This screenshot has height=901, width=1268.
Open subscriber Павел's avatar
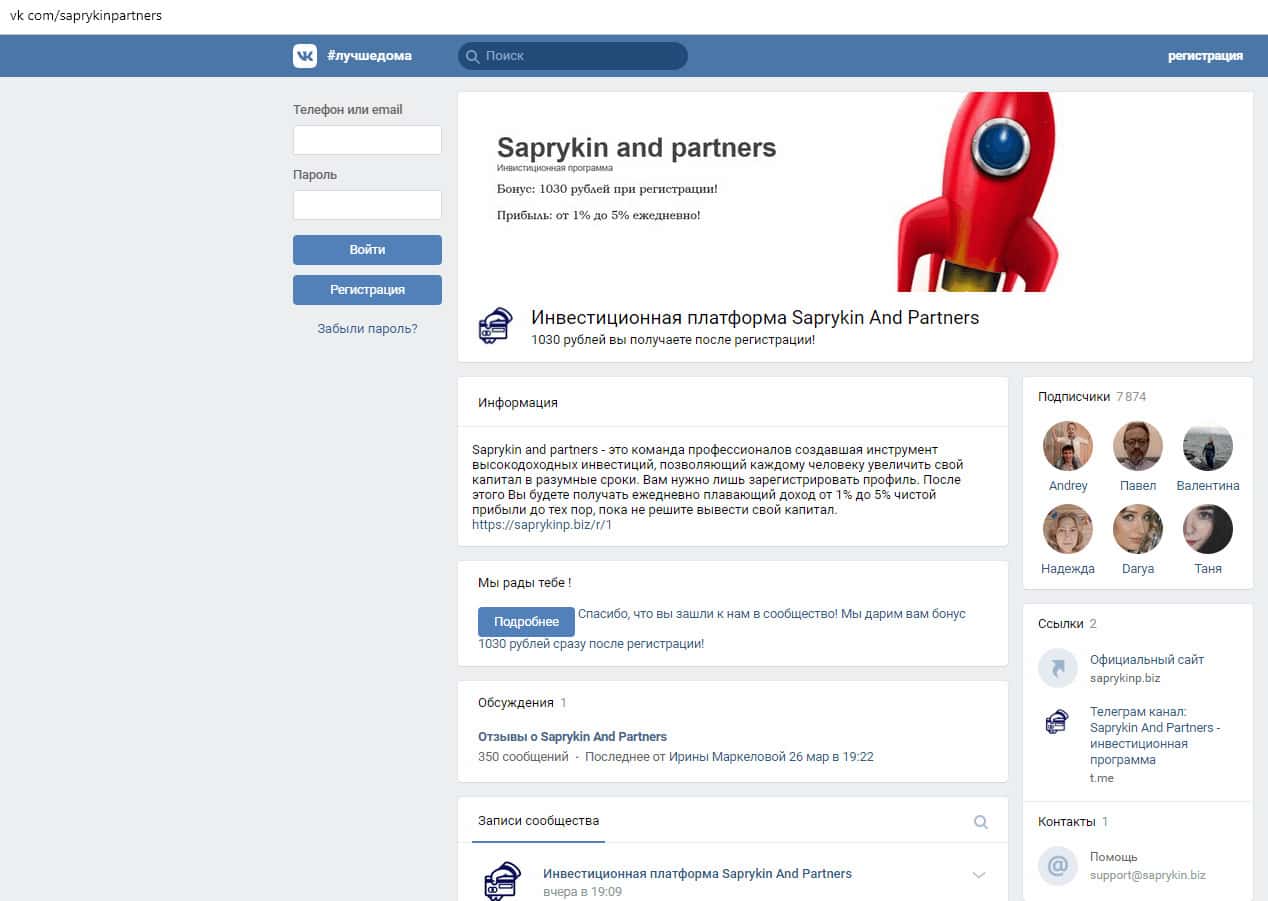click(1138, 446)
